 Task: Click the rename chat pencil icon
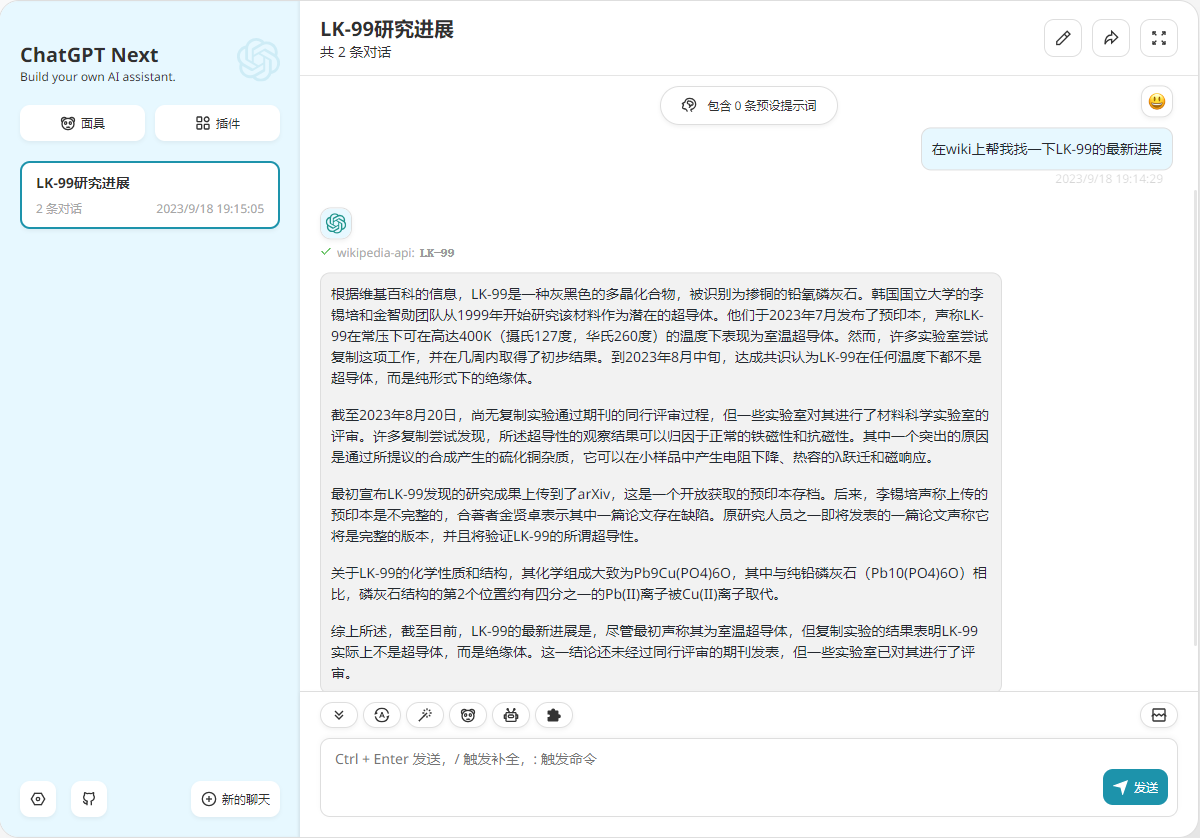pos(1062,38)
